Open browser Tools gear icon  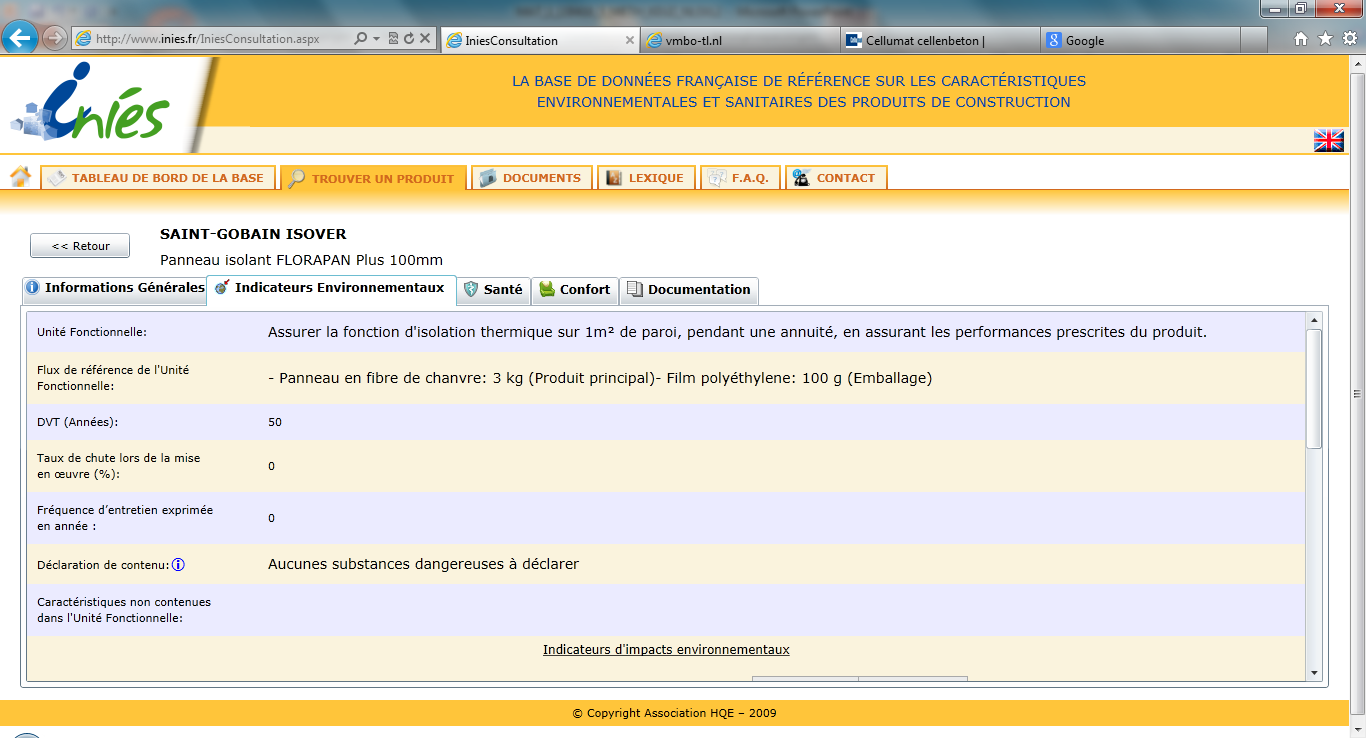tap(1349, 39)
